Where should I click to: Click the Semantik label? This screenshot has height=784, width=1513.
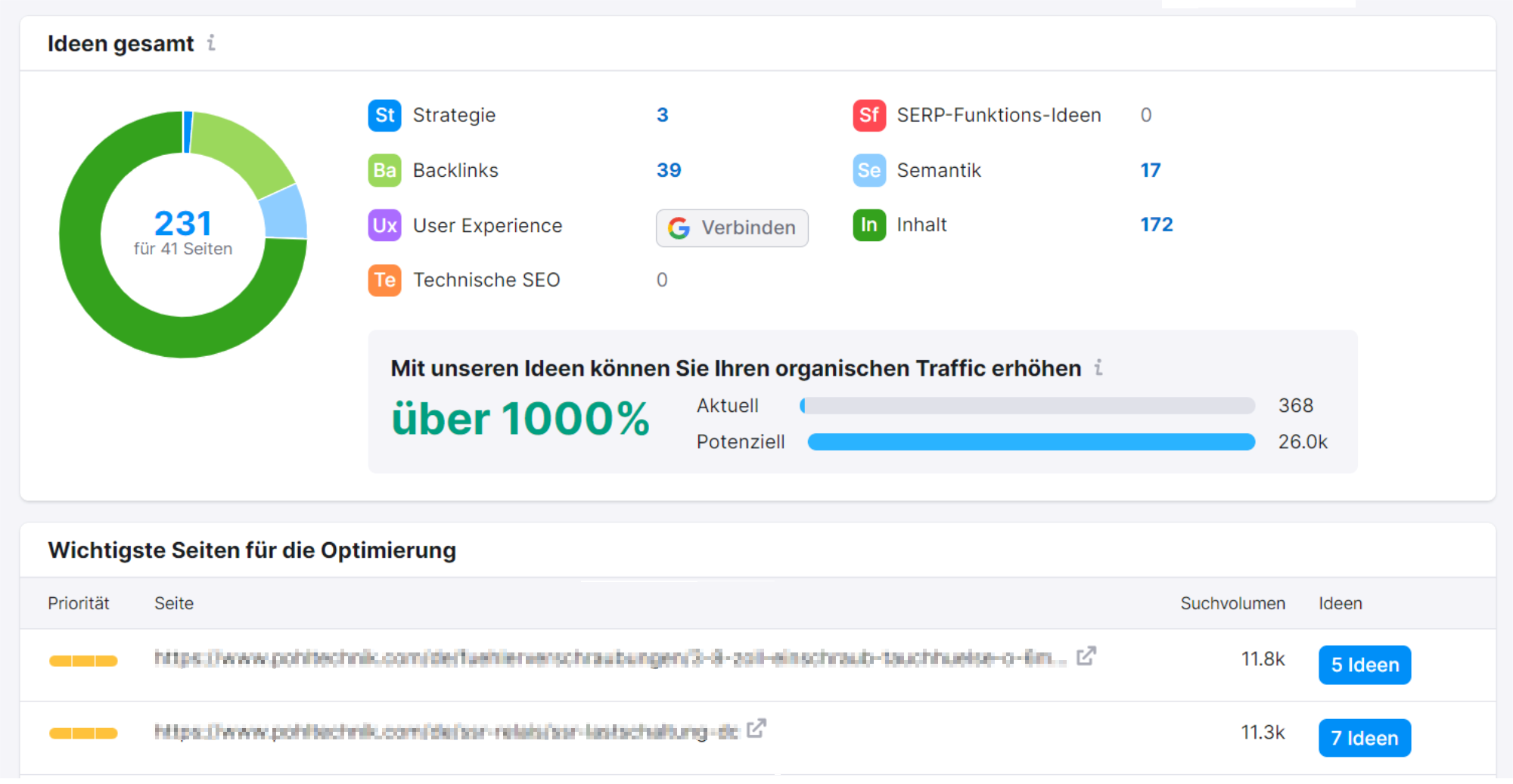pyautogui.click(x=939, y=170)
